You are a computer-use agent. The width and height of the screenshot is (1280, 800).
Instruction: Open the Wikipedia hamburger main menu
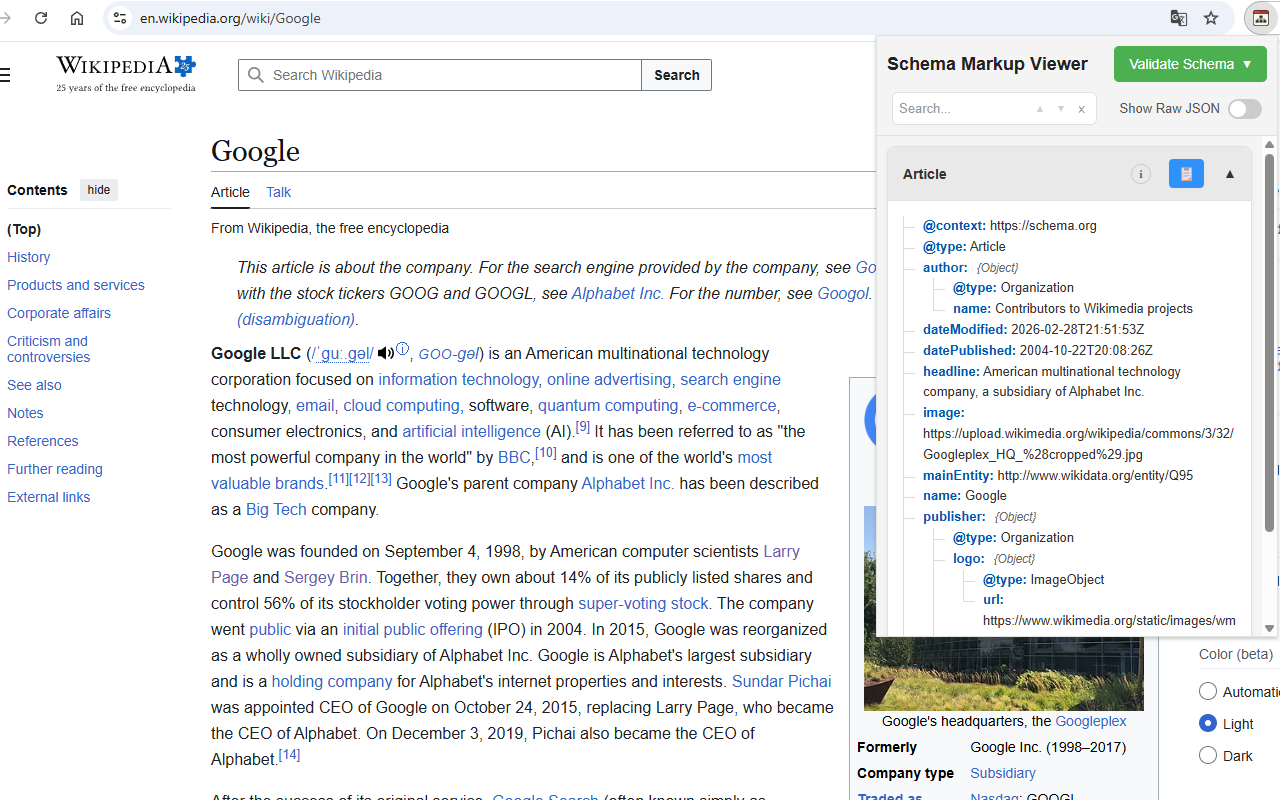(x=5, y=75)
